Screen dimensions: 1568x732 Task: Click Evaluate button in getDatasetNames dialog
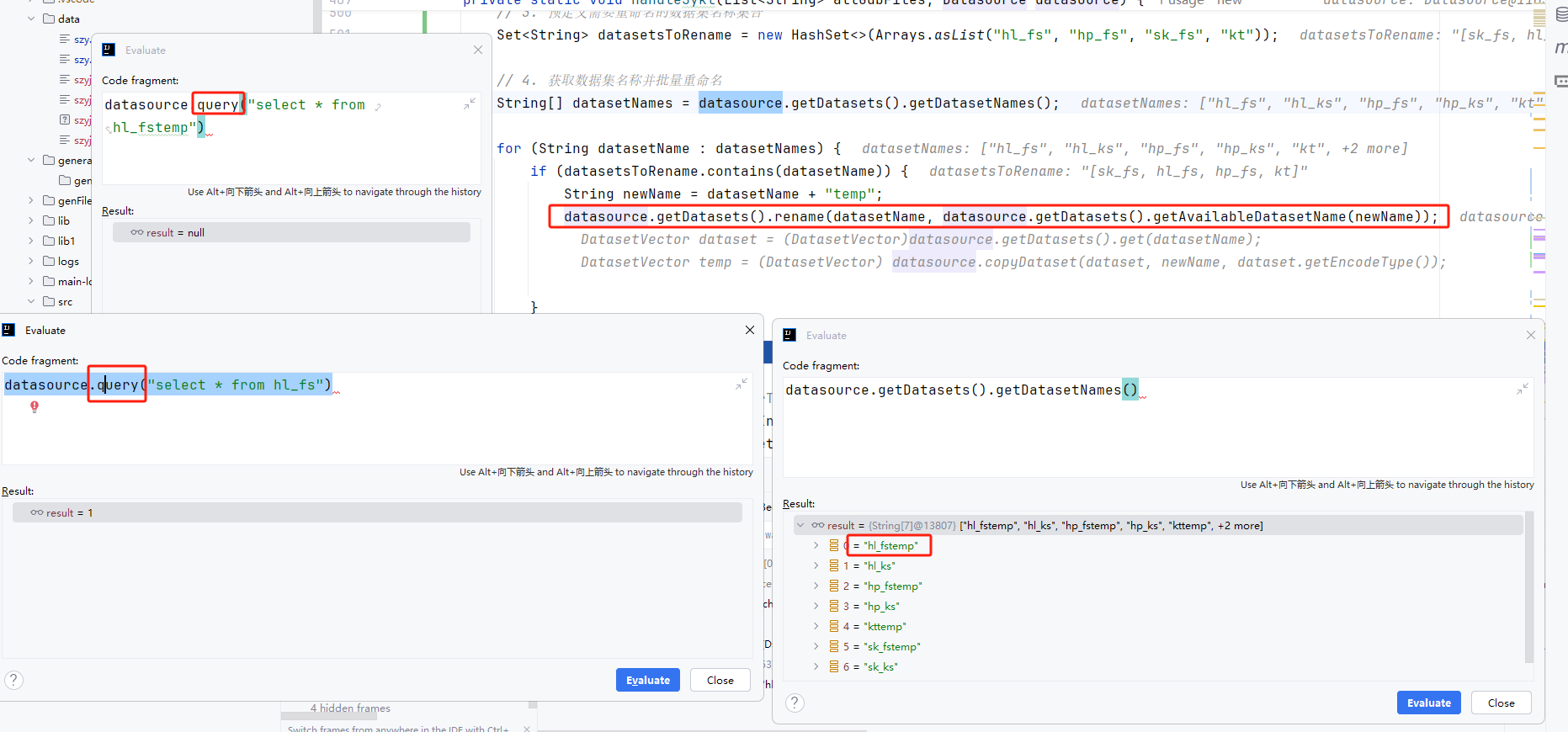pos(1428,703)
